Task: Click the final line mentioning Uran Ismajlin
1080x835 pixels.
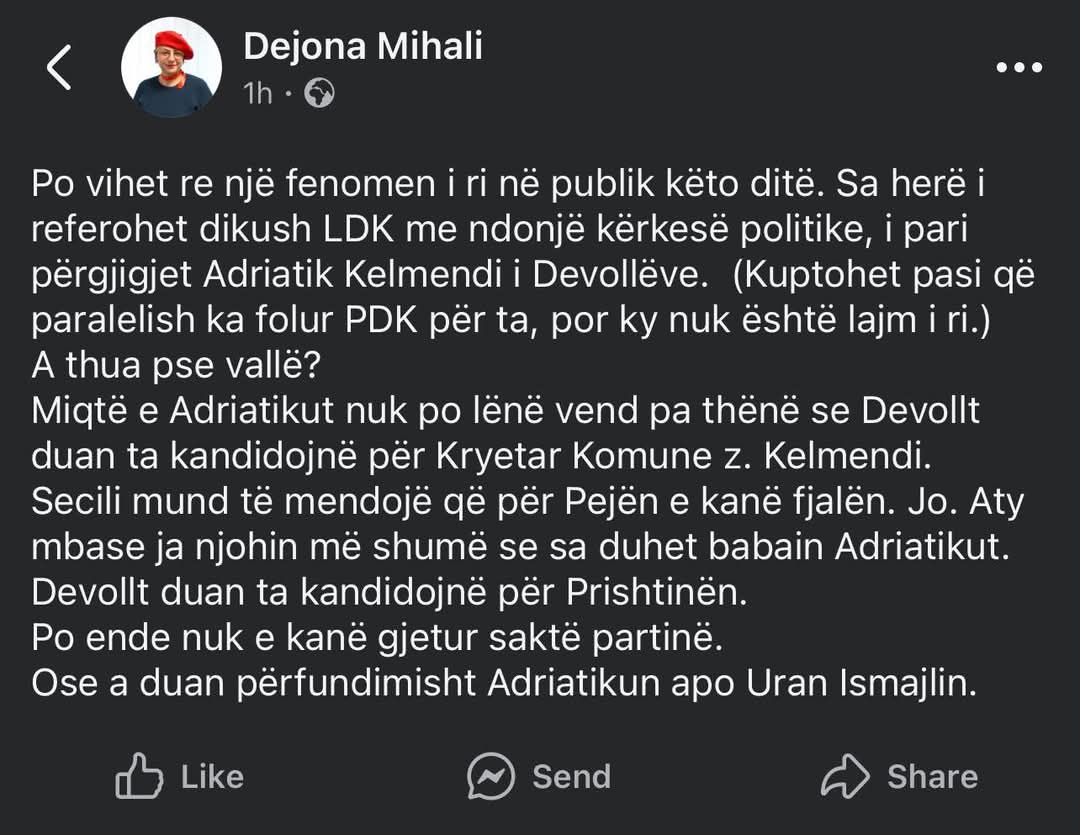Action: 504,683
